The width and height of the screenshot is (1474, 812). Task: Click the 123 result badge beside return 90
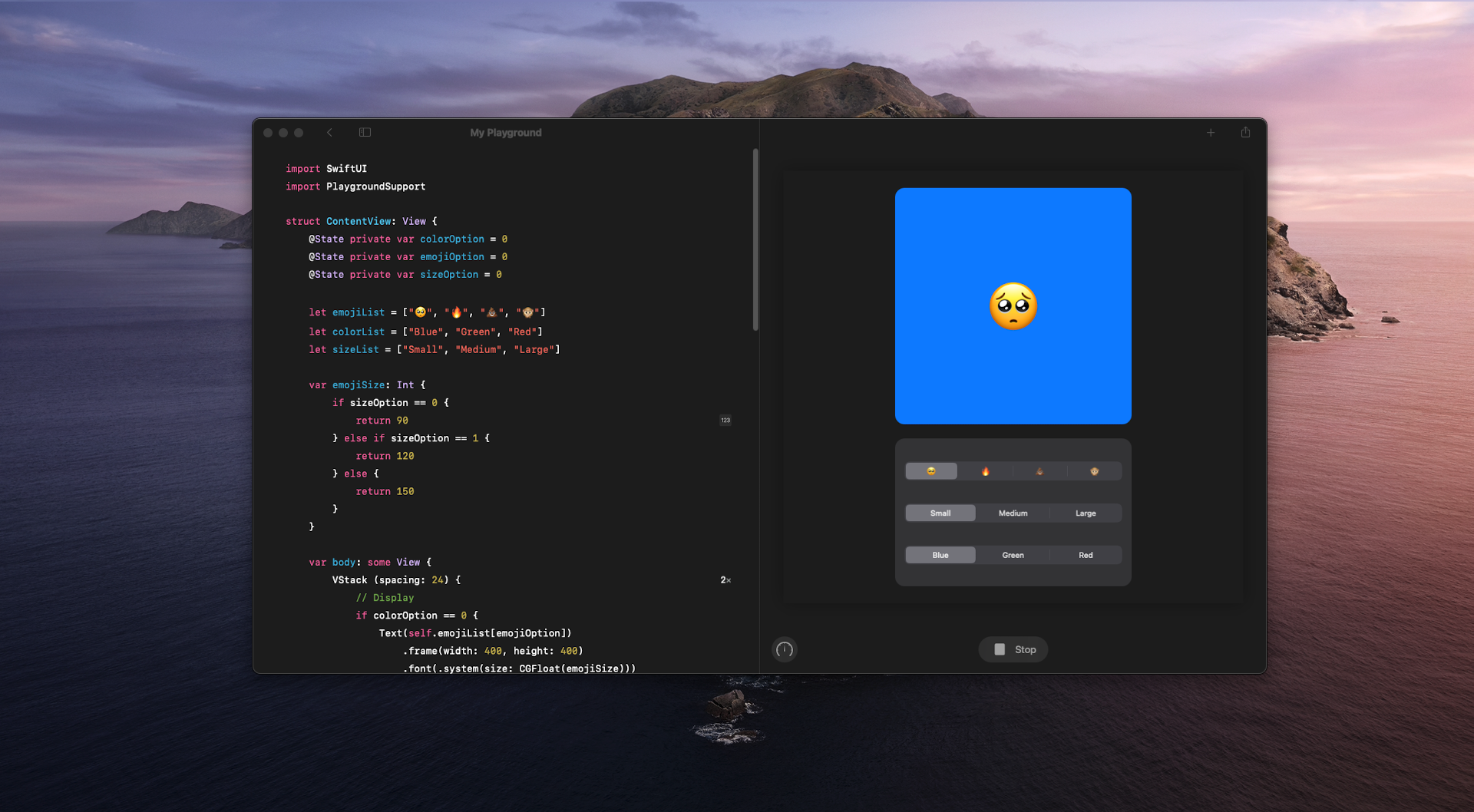click(724, 420)
